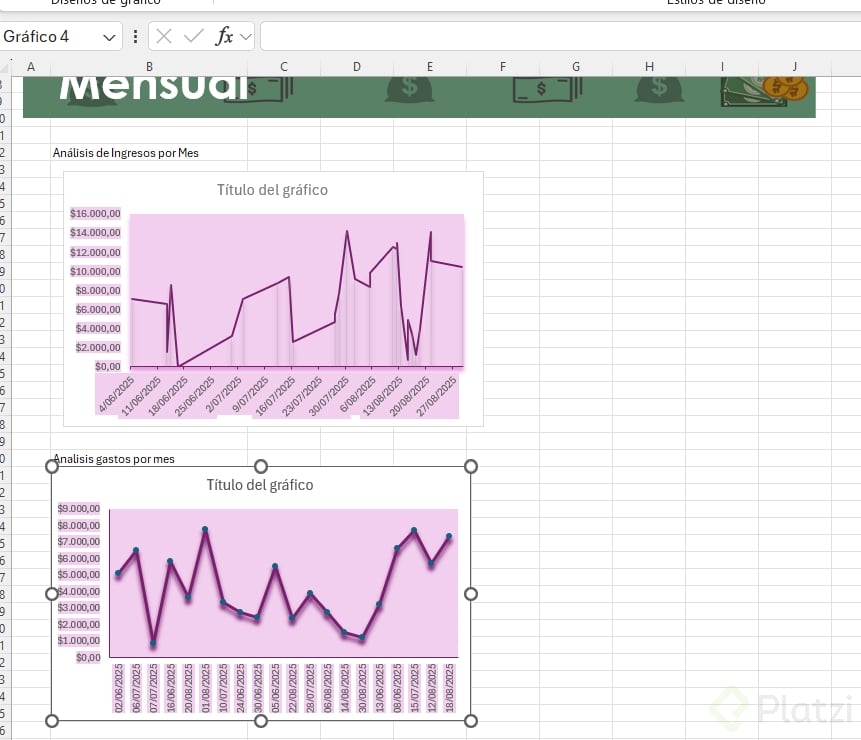The width and height of the screenshot is (861, 740).
Task: Expand the fx function dropdown arrow
Action: (x=245, y=37)
